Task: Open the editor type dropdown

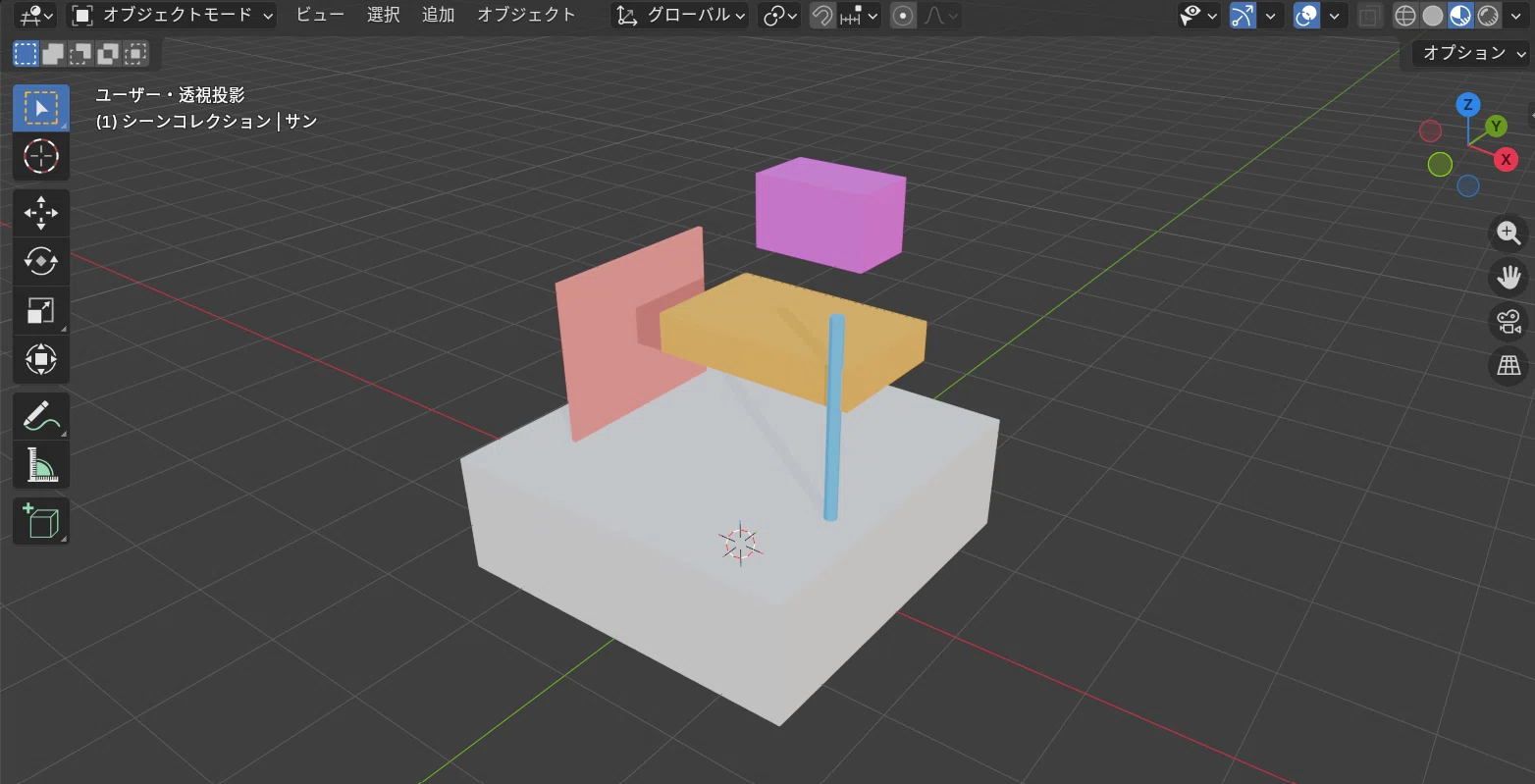Action: pyautogui.click(x=36, y=16)
